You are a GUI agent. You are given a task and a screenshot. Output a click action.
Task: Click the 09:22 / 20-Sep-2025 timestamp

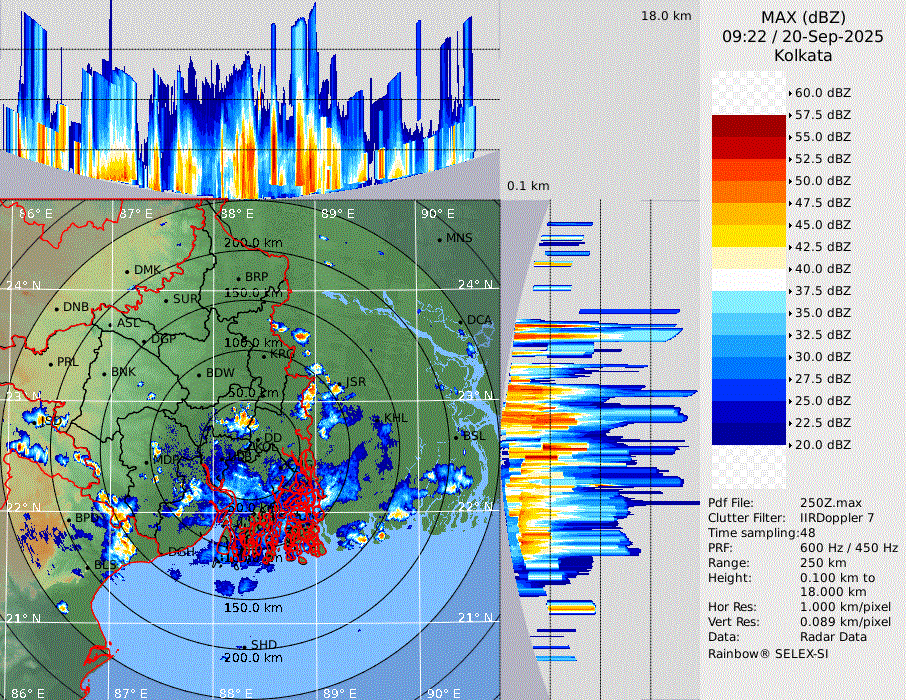tap(802, 36)
